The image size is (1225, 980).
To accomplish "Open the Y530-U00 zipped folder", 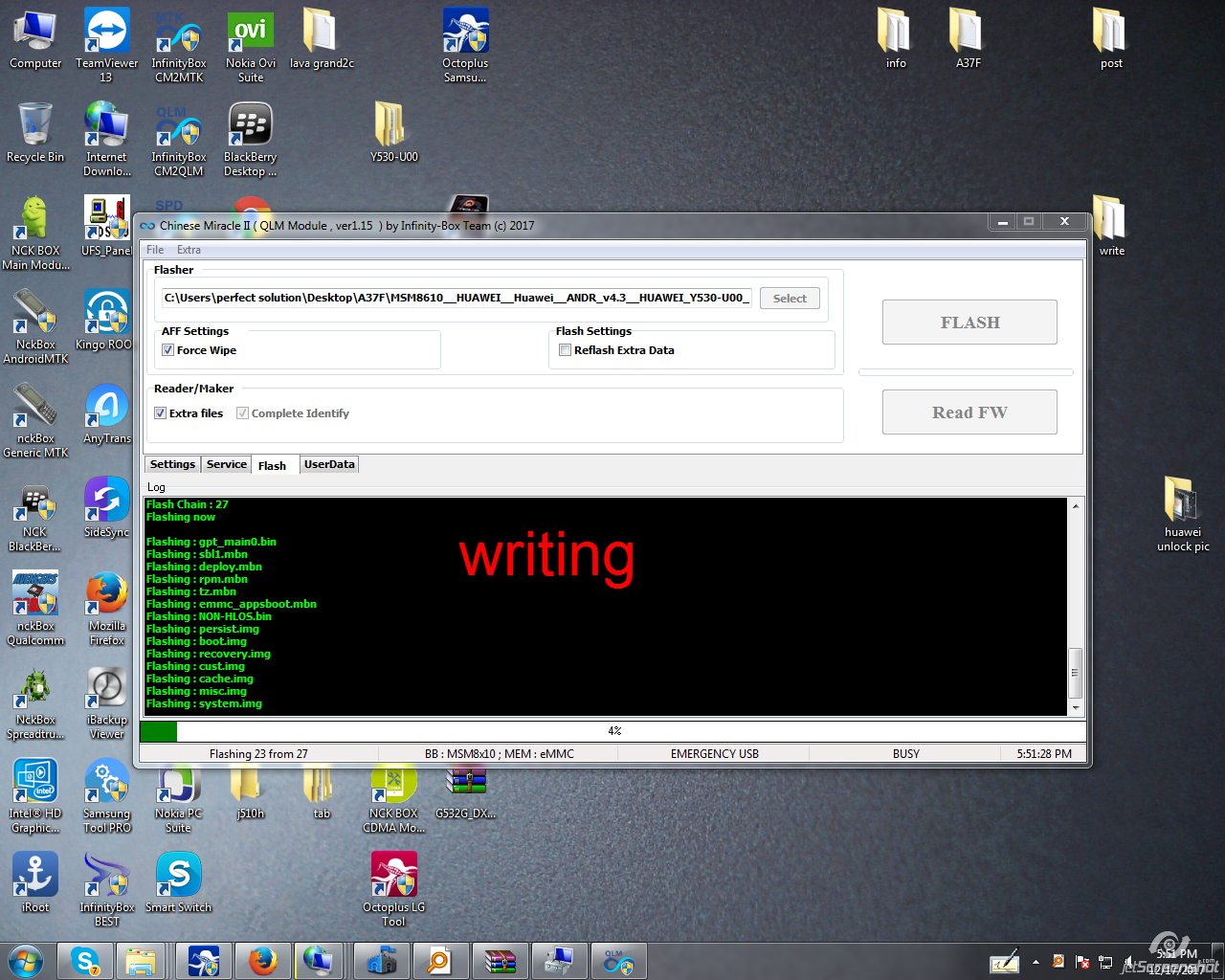I will [393, 132].
